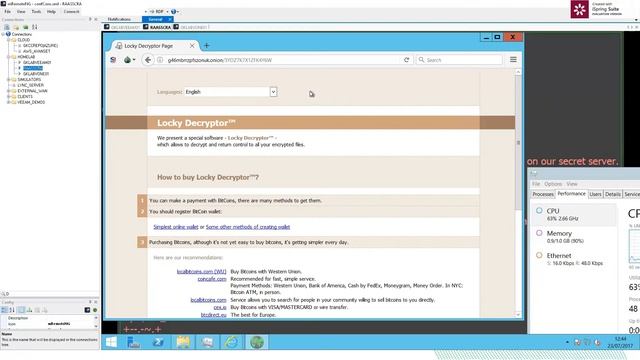Click the connections search field

point(49,294)
